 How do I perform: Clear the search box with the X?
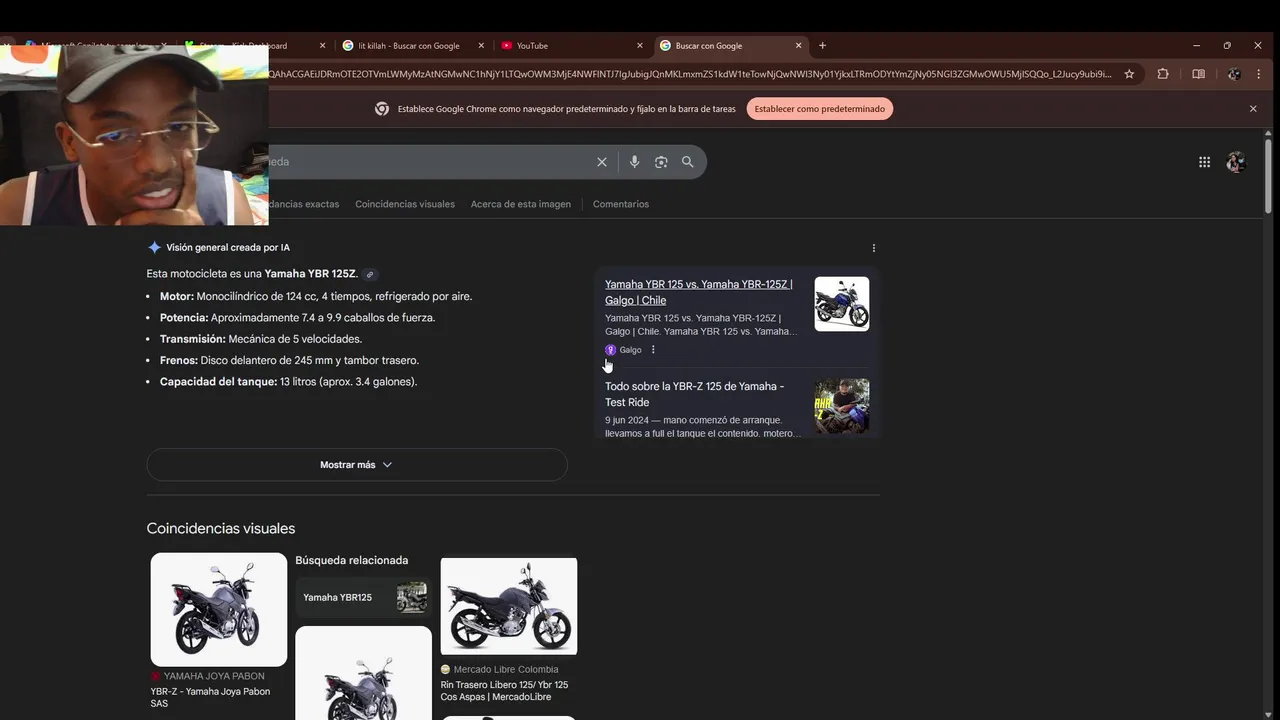[602, 162]
